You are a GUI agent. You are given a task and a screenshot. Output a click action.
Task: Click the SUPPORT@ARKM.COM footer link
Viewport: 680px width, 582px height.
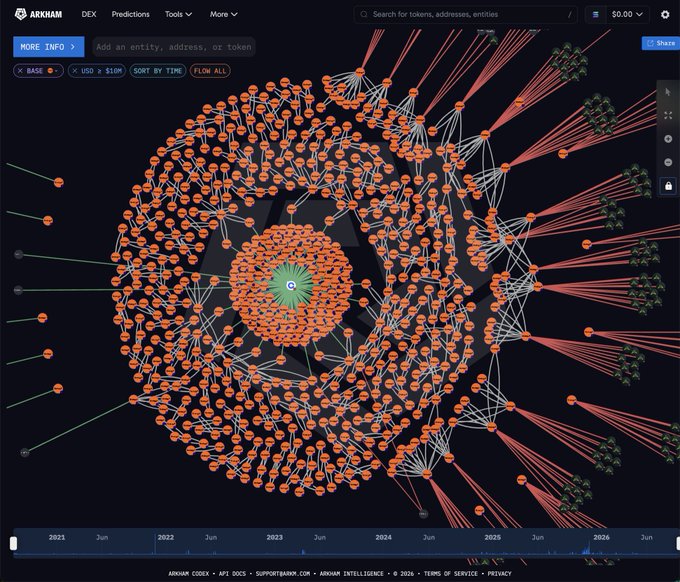283,573
